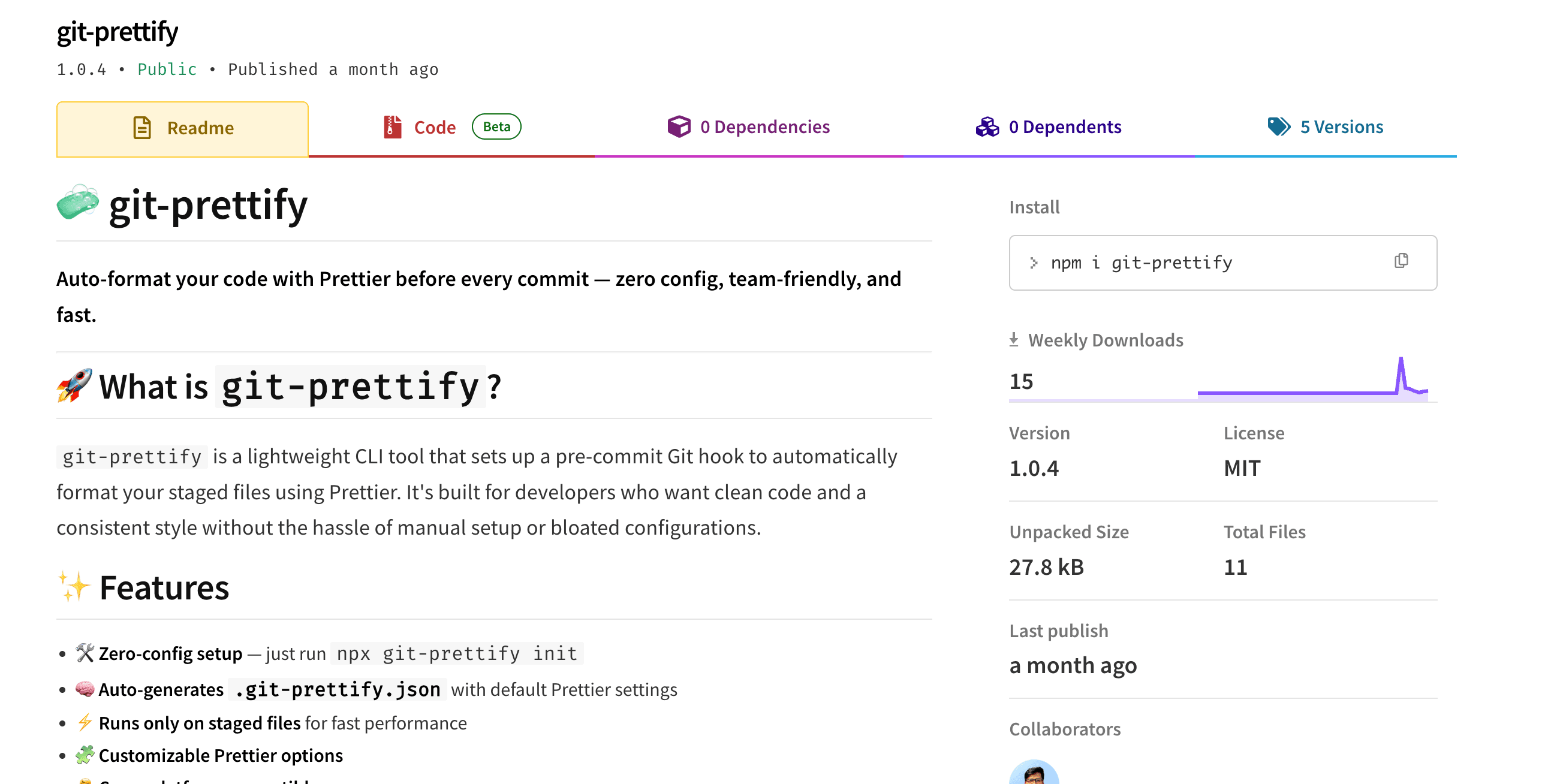Click 'Runs only on staged files' feature
1554x784 pixels.
tap(199, 722)
